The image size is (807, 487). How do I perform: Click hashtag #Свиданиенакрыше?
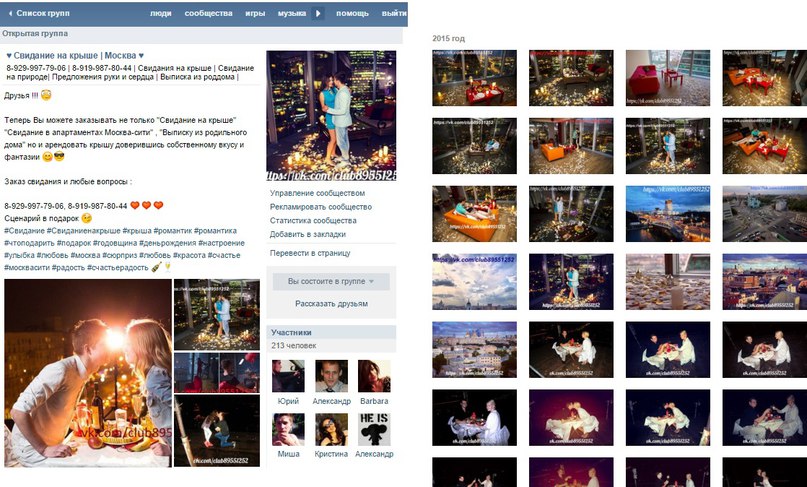coord(83,231)
